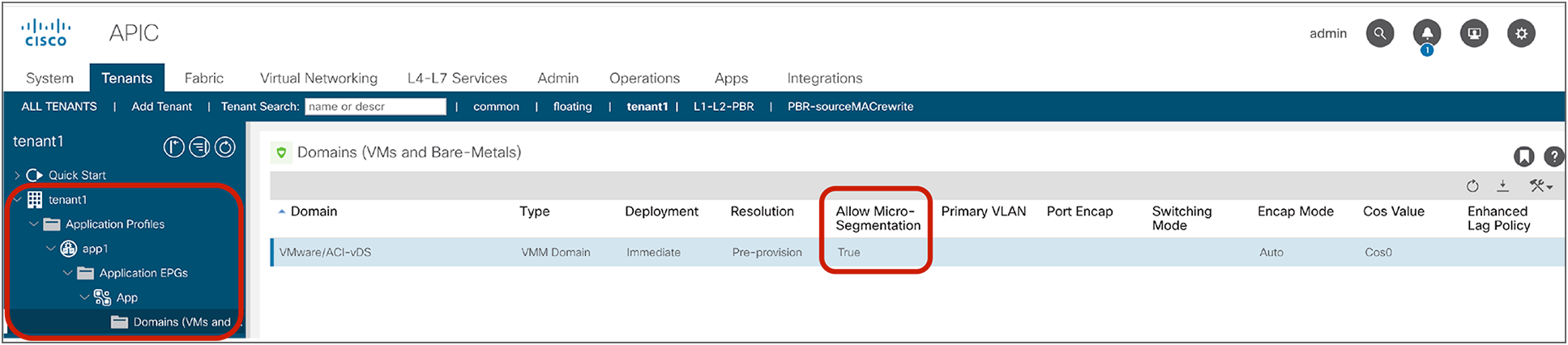
Task: Open the search magnifier icon
Action: pyautogui.click(x=1379, y=33)
